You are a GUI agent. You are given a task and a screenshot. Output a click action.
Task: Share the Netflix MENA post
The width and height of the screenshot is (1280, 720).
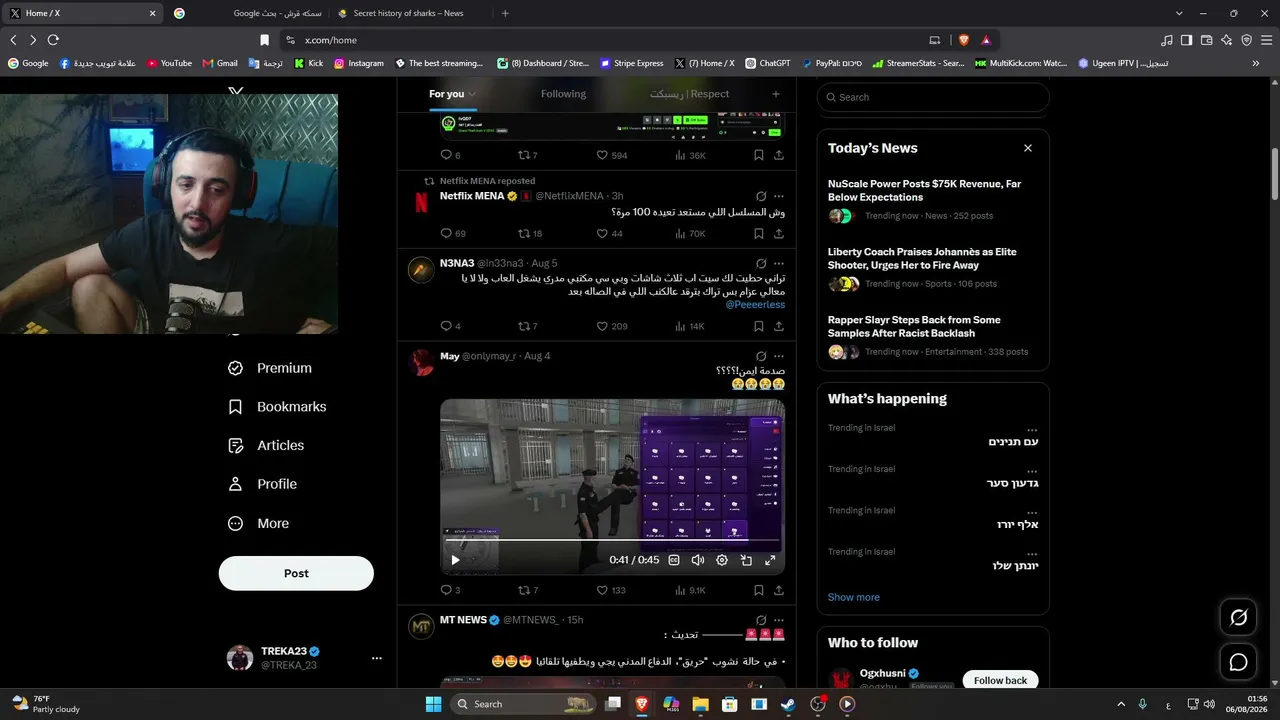(779, 234)
